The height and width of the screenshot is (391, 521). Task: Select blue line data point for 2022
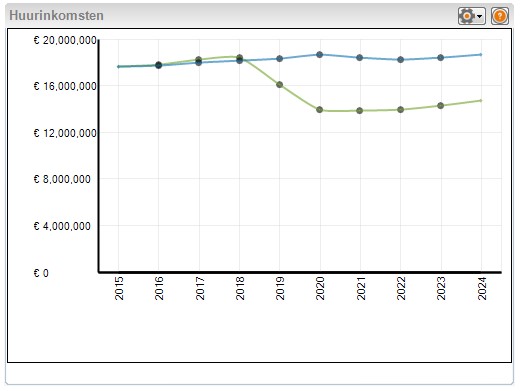point(400,60)
